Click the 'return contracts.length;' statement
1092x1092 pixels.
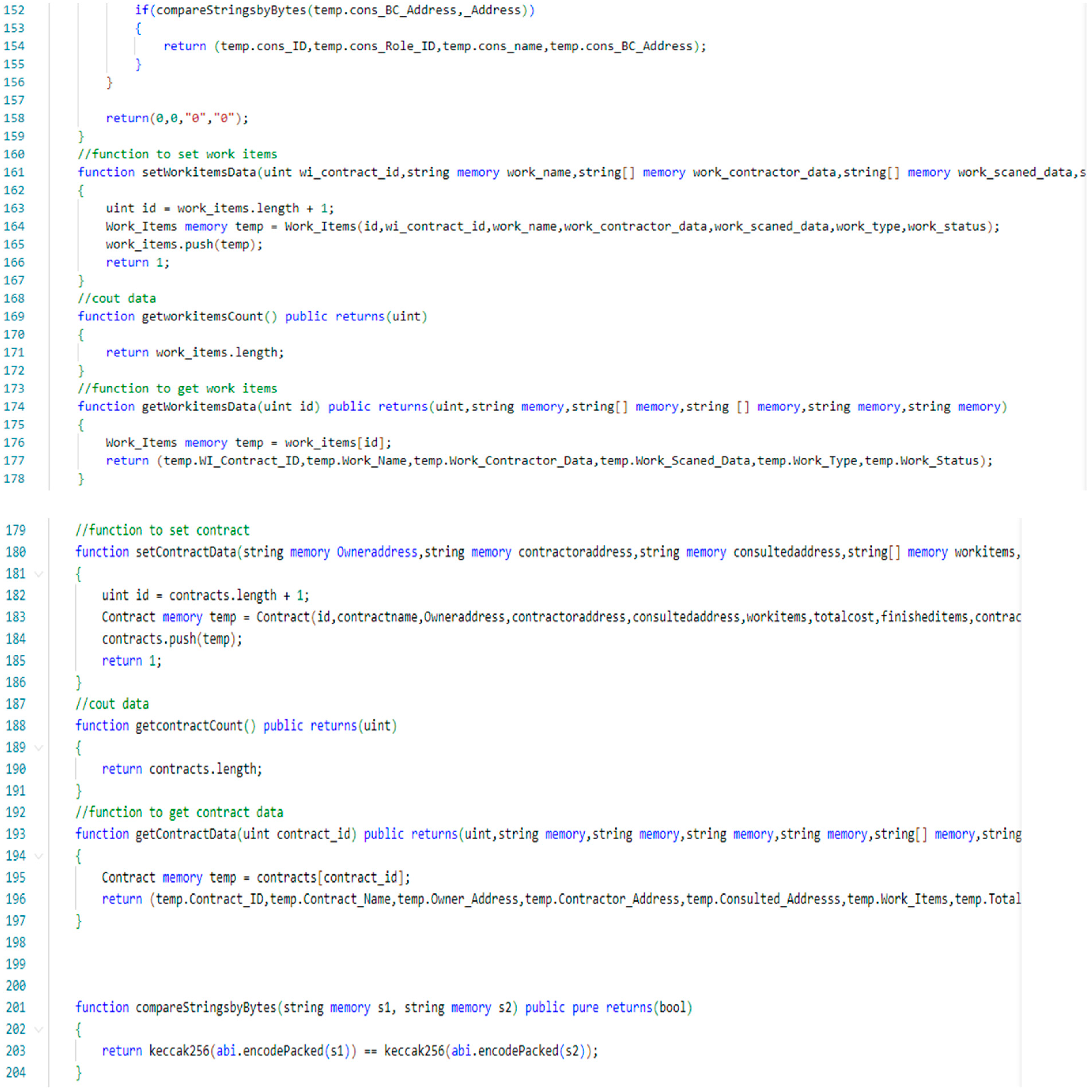[x=182, y=769]
